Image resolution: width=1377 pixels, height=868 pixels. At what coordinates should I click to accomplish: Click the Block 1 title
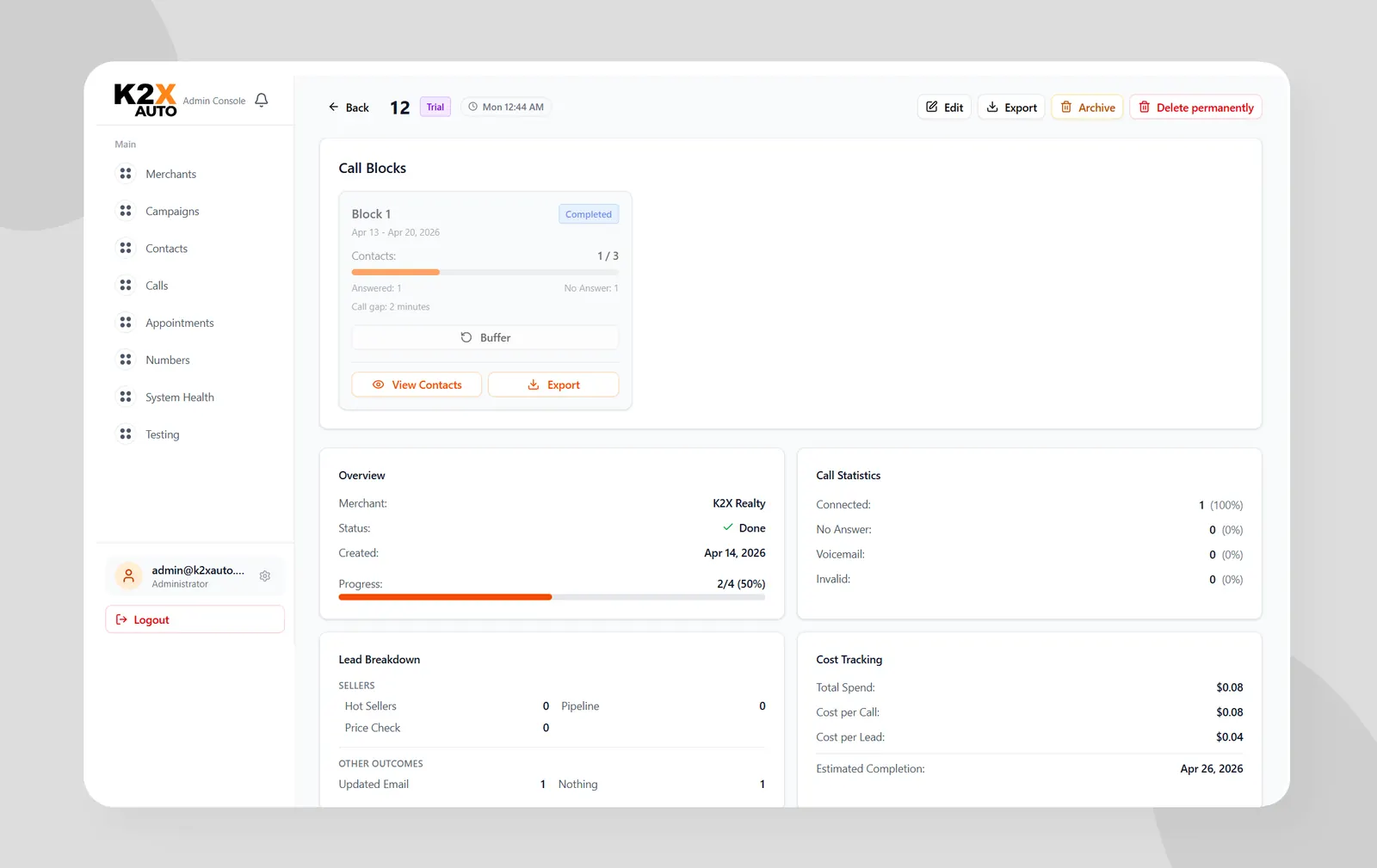point(371,214)
